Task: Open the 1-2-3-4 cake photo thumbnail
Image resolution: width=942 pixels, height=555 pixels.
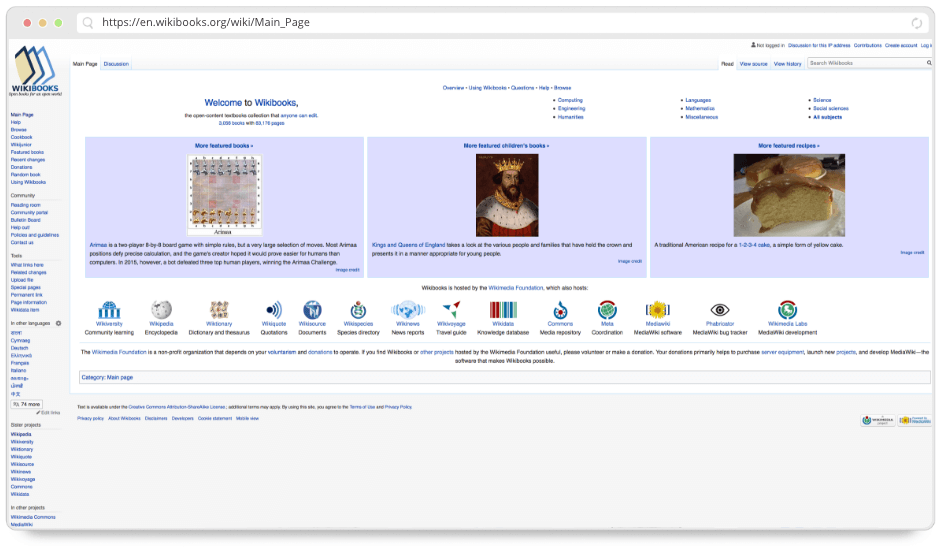Action: point(789,195)
